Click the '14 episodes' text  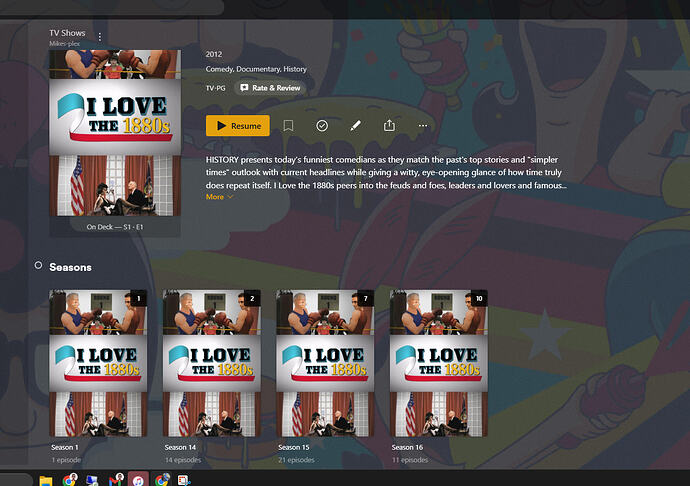coord(183,460)
